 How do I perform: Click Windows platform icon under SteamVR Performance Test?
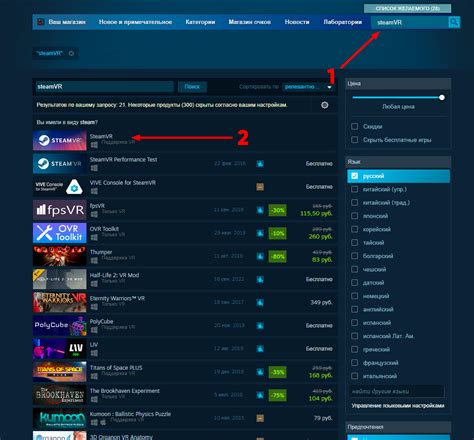point(94,168)
